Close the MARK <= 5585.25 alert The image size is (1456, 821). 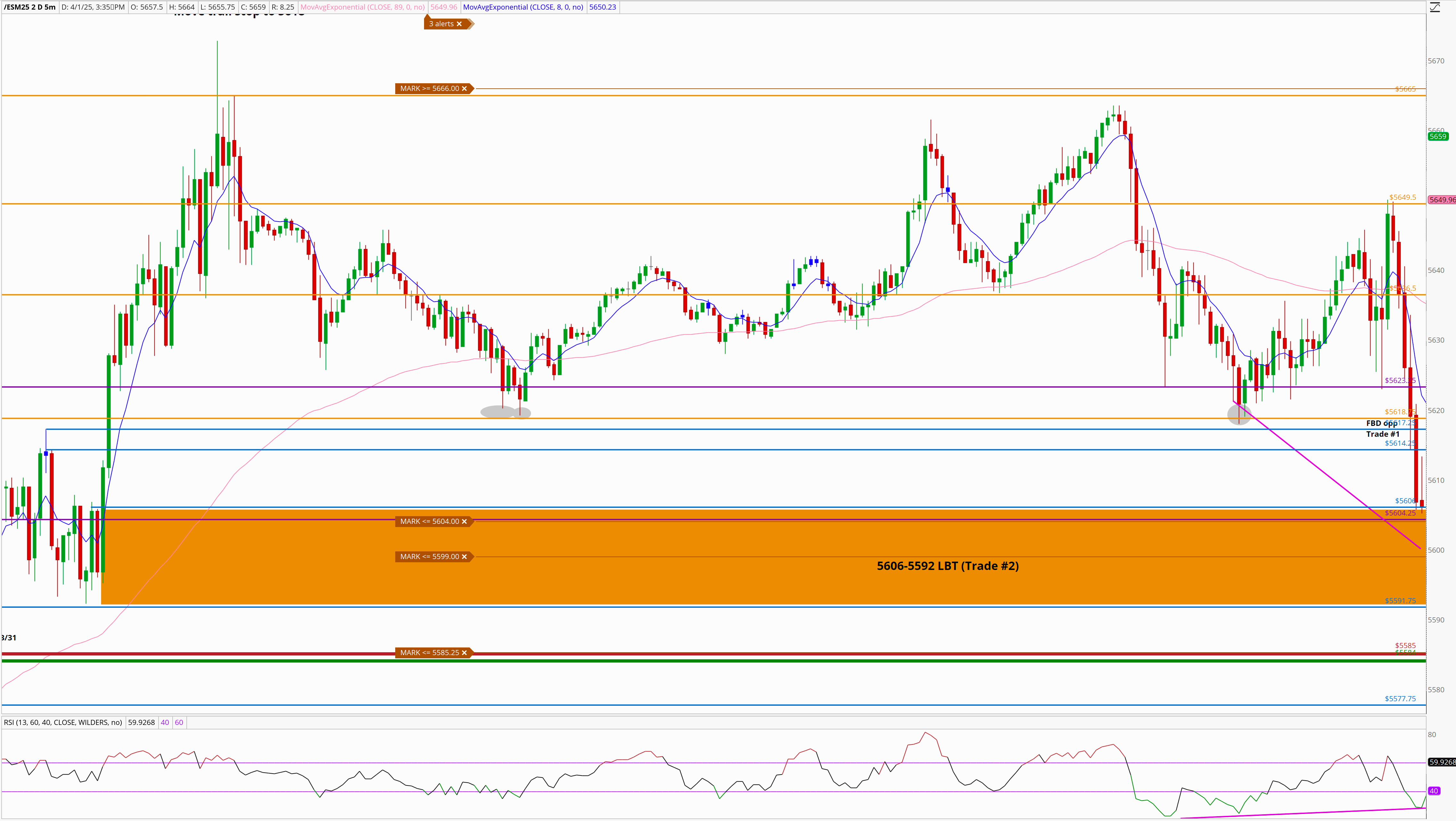click(464, 653)
